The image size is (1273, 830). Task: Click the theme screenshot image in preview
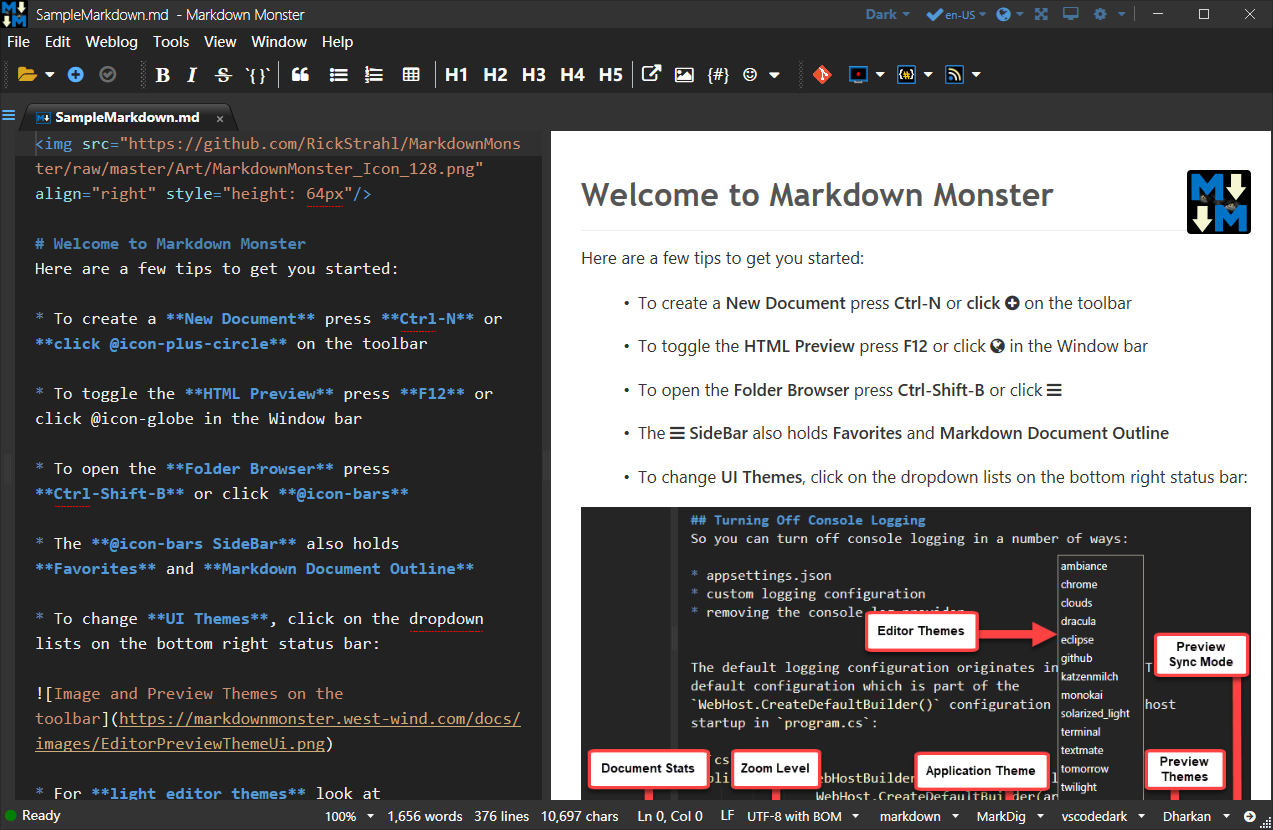[915, 653]
